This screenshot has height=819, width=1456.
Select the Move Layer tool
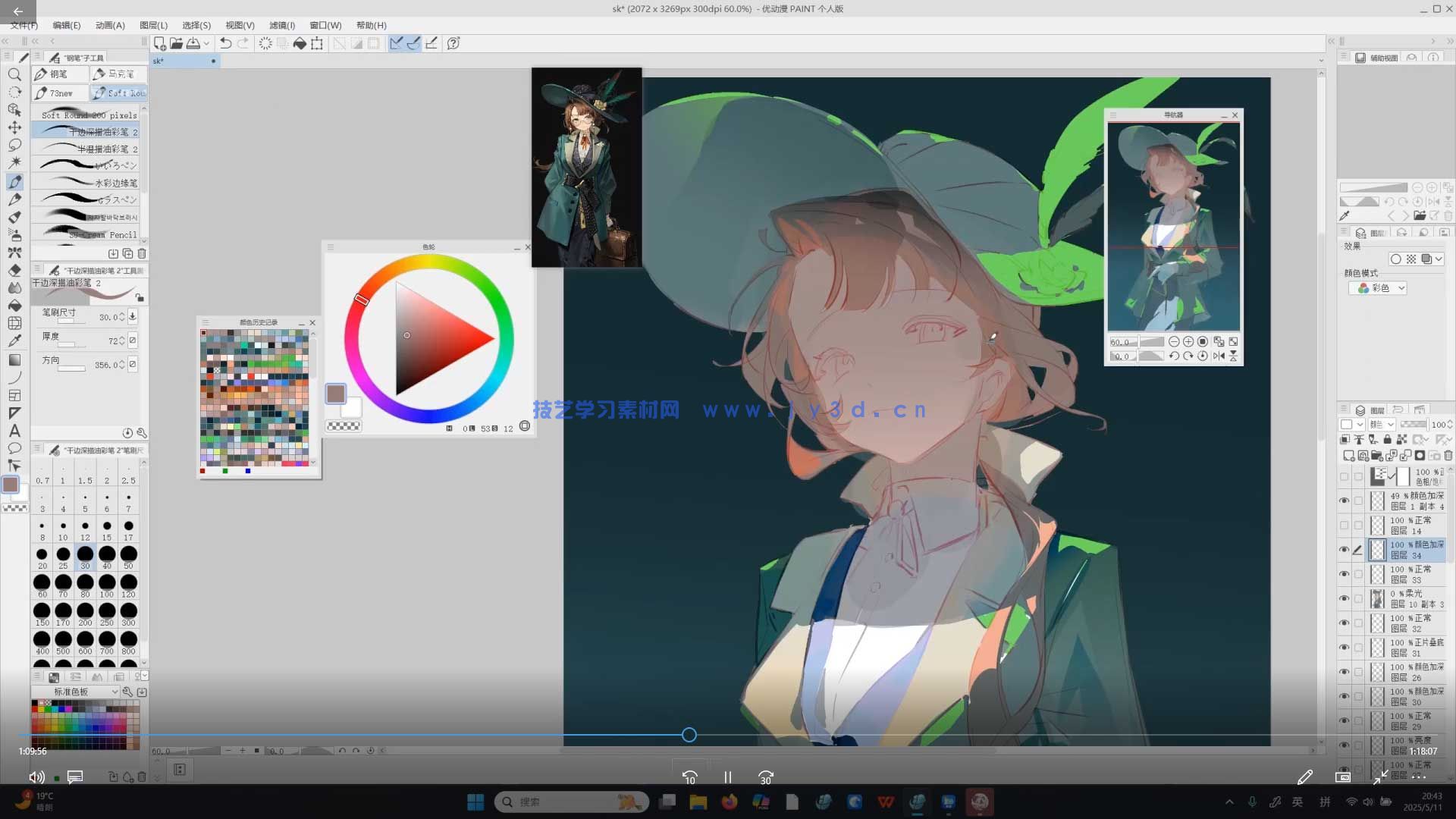pyautogui.click(x=14, y=127)
